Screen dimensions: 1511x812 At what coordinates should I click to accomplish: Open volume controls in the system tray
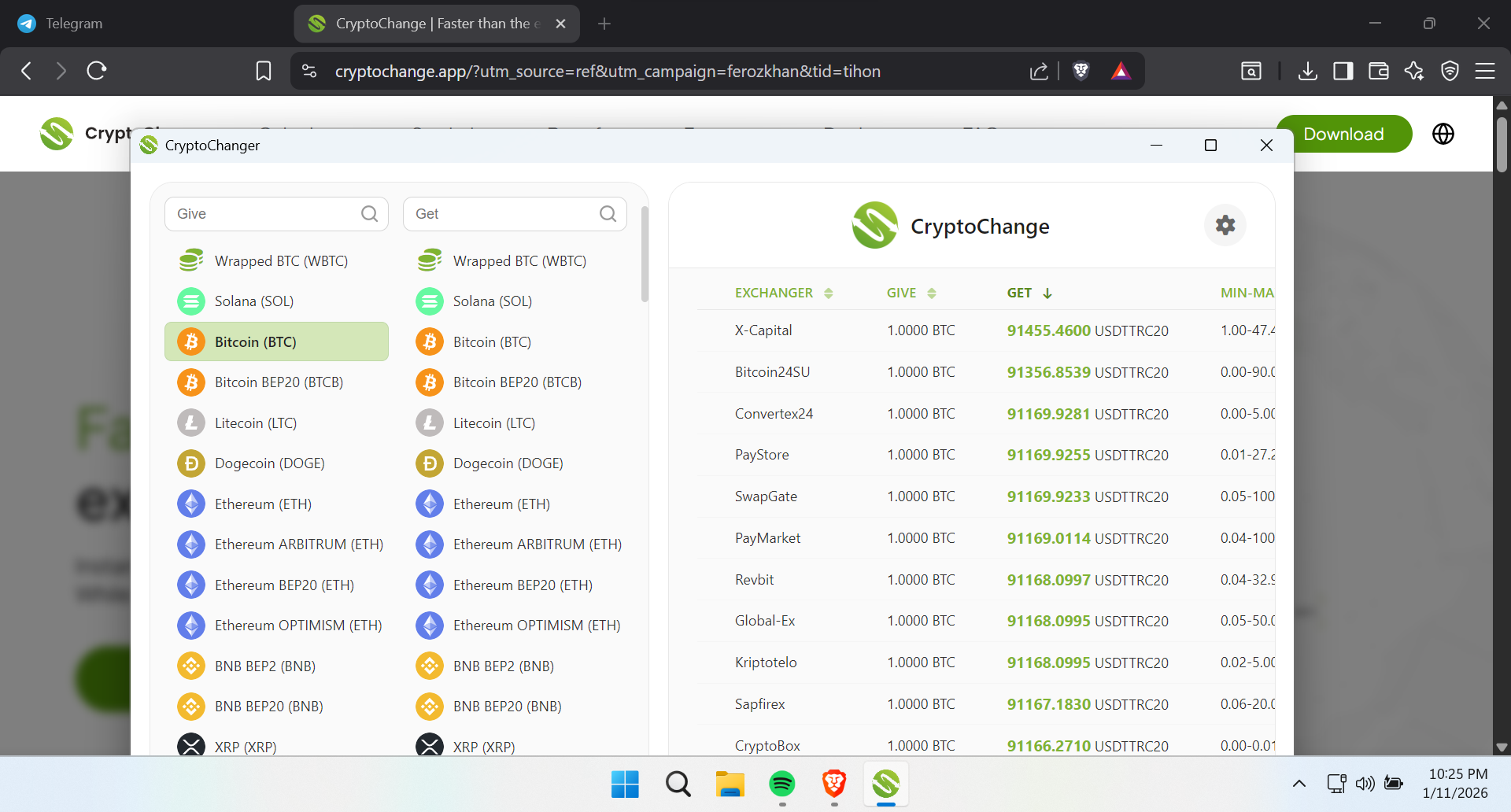coord(1365,784)
